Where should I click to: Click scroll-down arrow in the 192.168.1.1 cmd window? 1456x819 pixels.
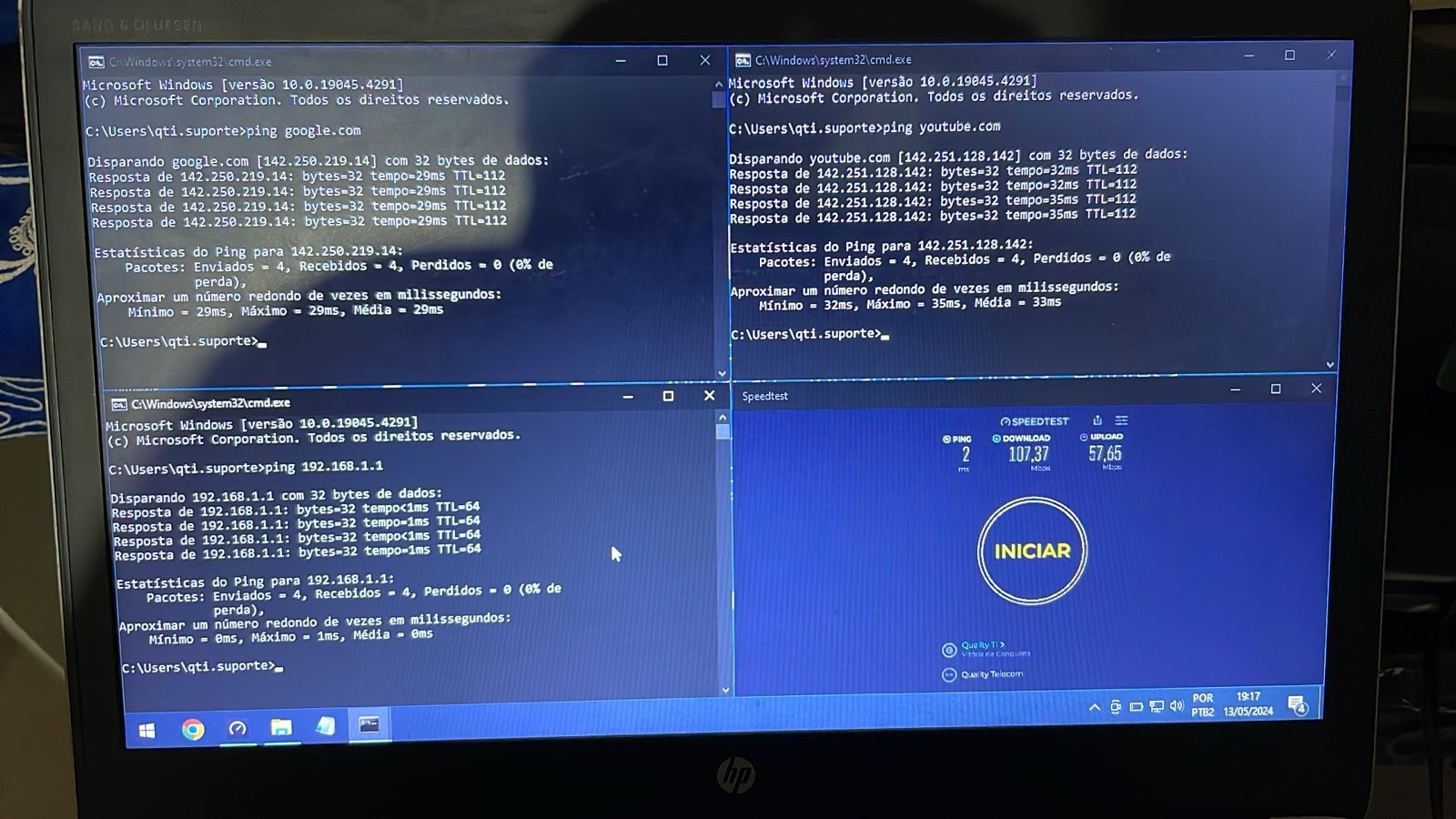pyautogui.click(x=725, y=690)
